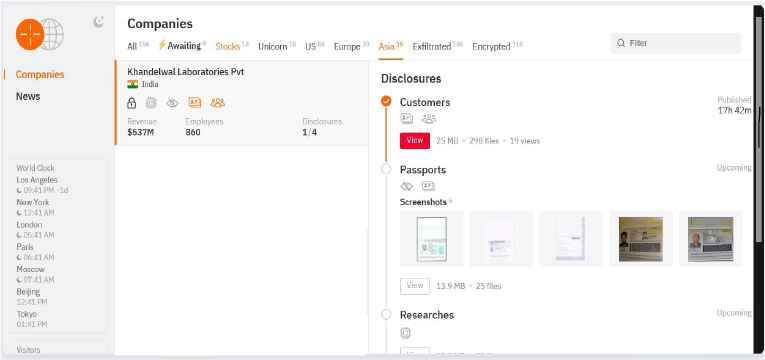Open the Passports disclosure heading
Viewport: 765px width, 360px height.
point(423,170)
